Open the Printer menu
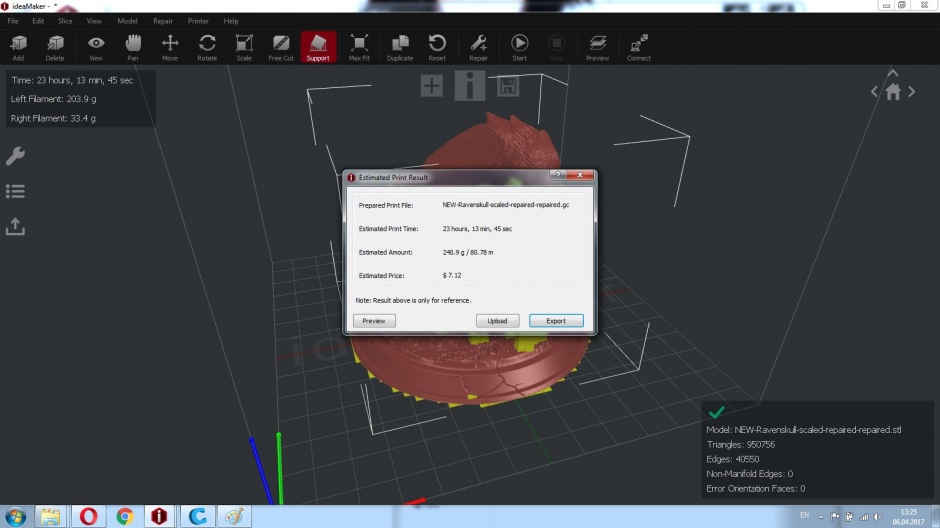Viewport: 940px width, 528px height. coord(198,21)
